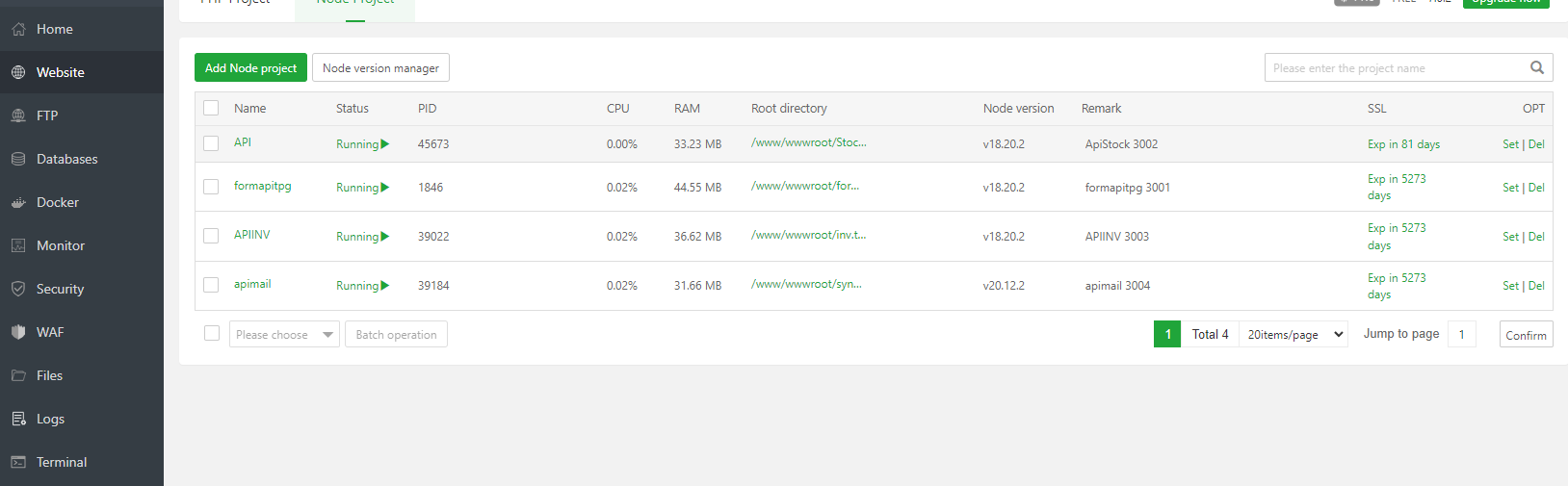Image resolution: width=1568 pixels, height=486 pixels.
Task: Click the Jump to page number field
Action: pos(1461,334)
